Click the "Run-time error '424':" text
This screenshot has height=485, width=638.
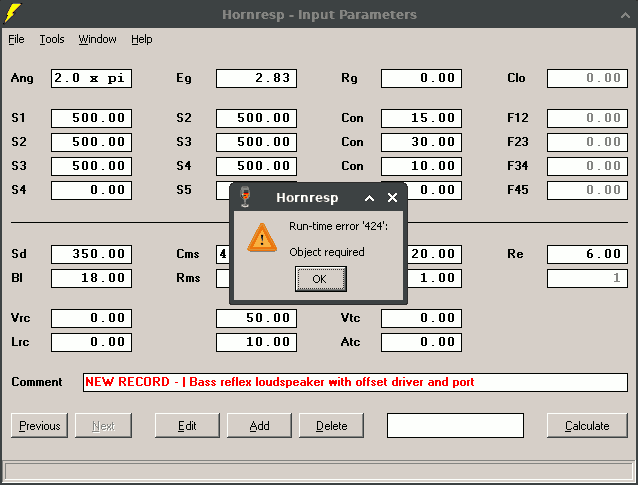click(339, 226)
